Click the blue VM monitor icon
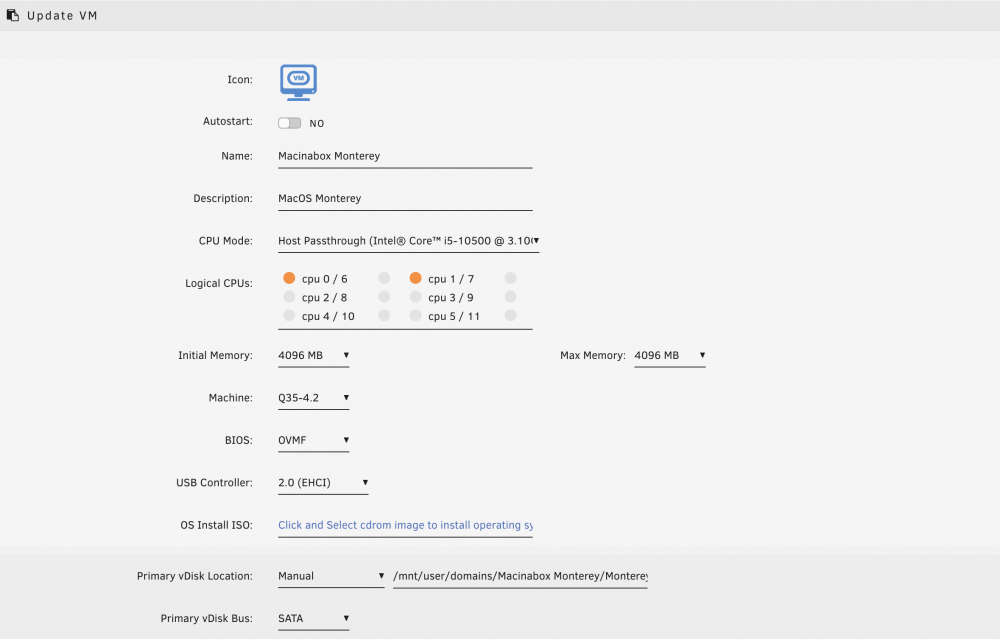 pos(298,82)
